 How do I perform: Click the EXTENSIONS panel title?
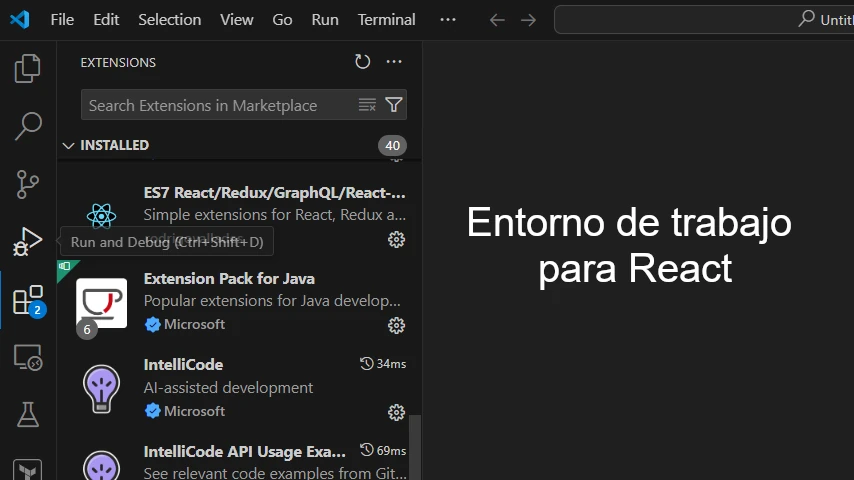(x=118, y=63)
